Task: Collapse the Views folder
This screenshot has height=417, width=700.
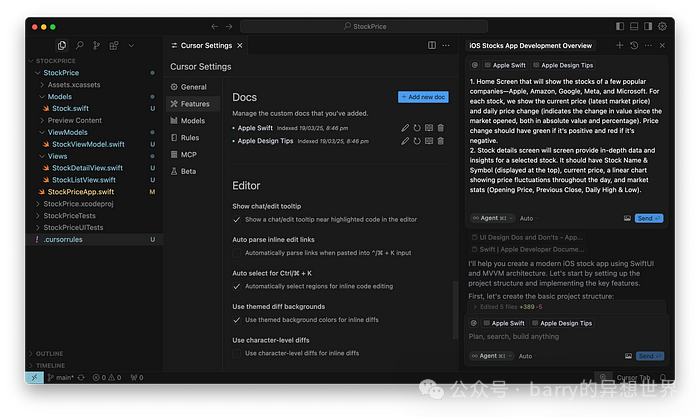Action: click(42, 156)
